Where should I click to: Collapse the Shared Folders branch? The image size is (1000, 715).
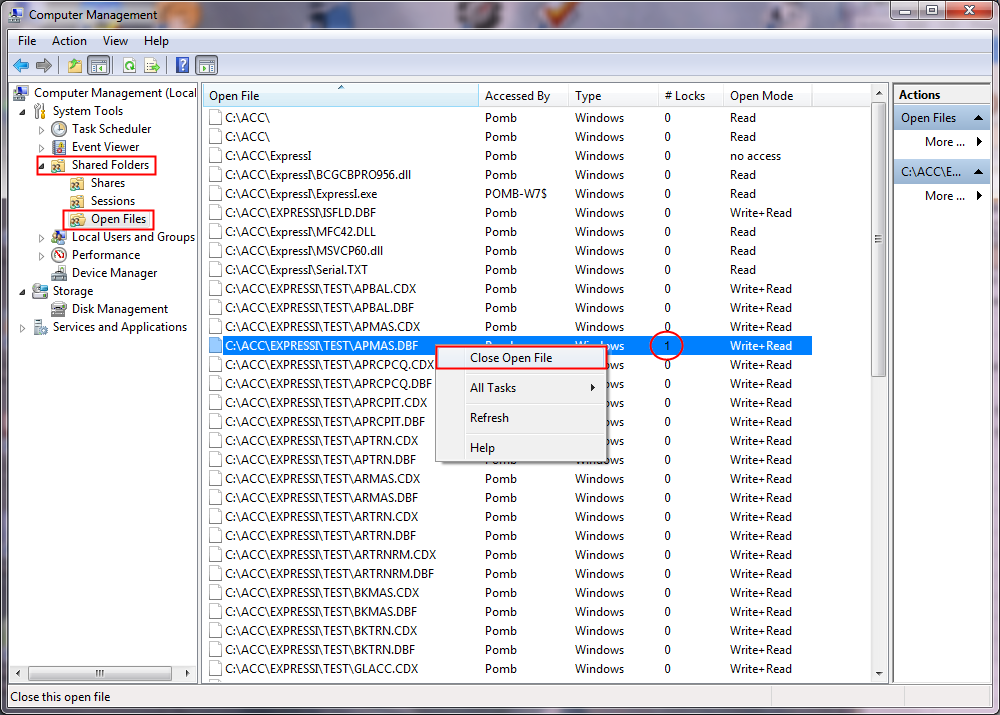(40, 165)
